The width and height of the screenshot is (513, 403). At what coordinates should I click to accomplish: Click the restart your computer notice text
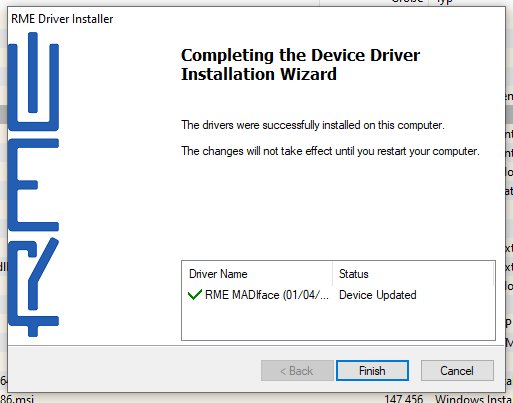pos(330,151)
